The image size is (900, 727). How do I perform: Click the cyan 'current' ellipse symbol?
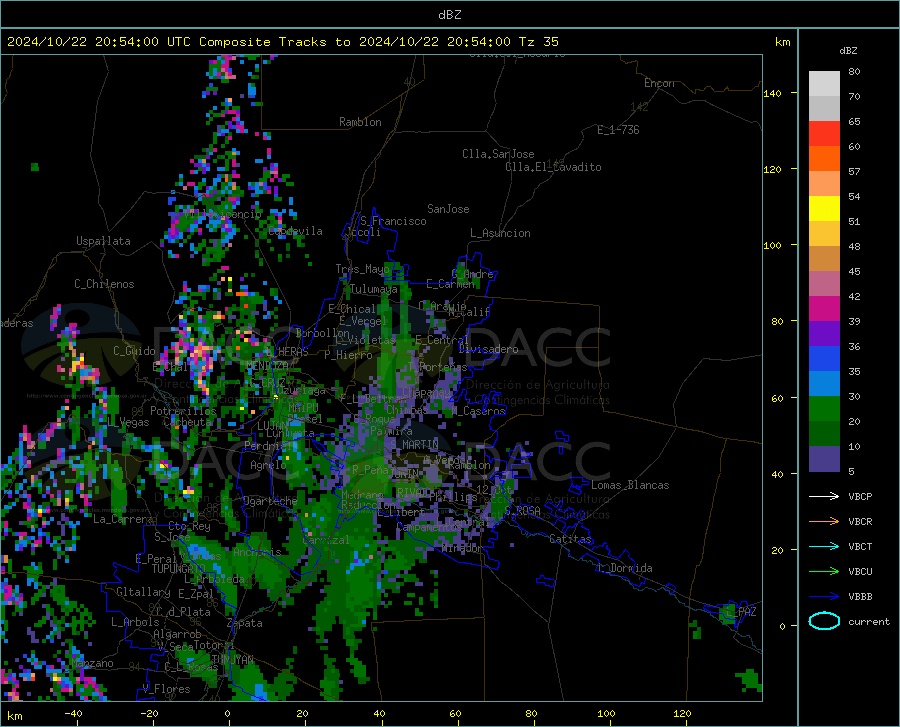[824, 621]
